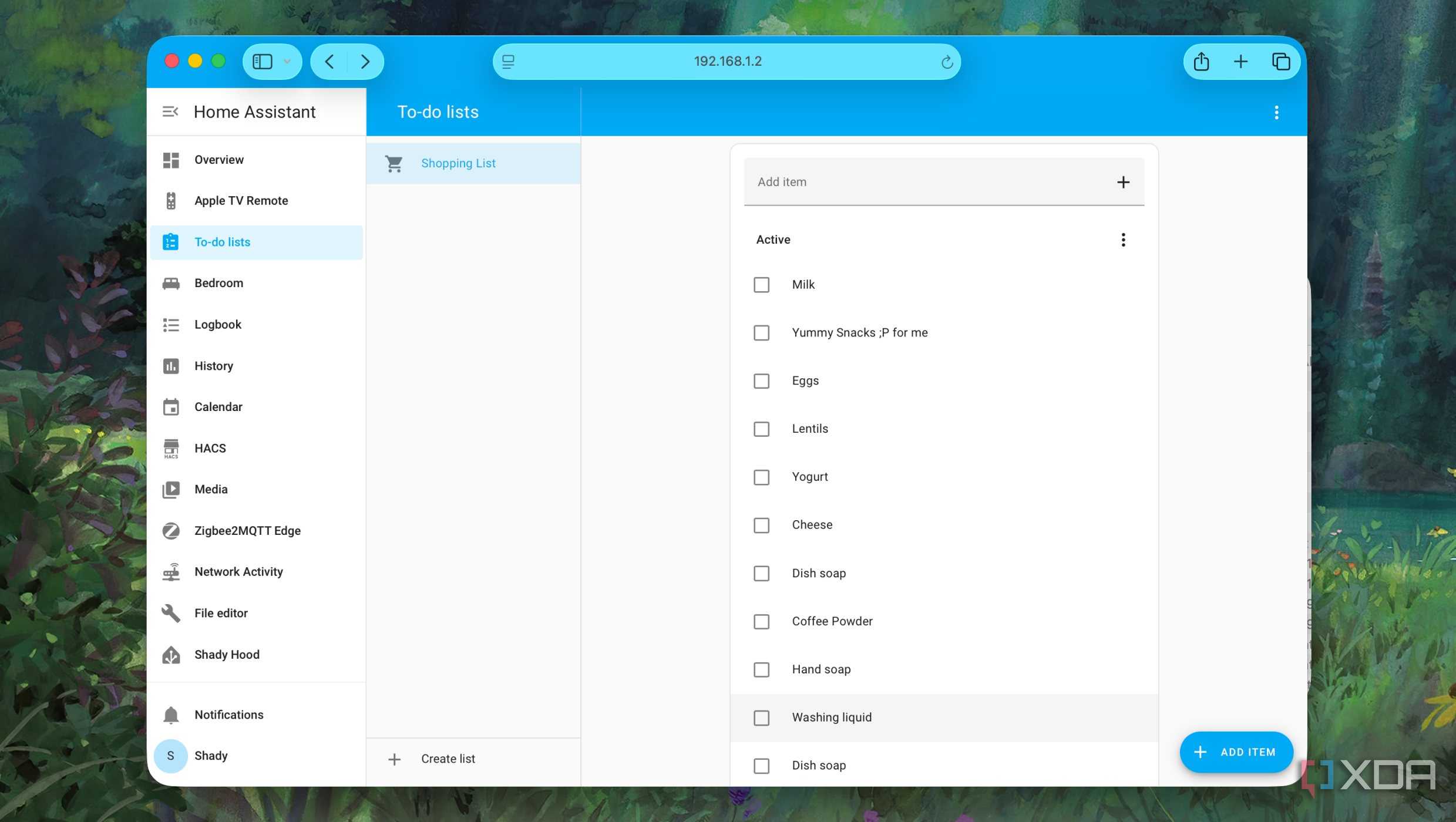The image size is (1456, 822).
Task: Open a new Safari tab
Action: (1240, 62)
